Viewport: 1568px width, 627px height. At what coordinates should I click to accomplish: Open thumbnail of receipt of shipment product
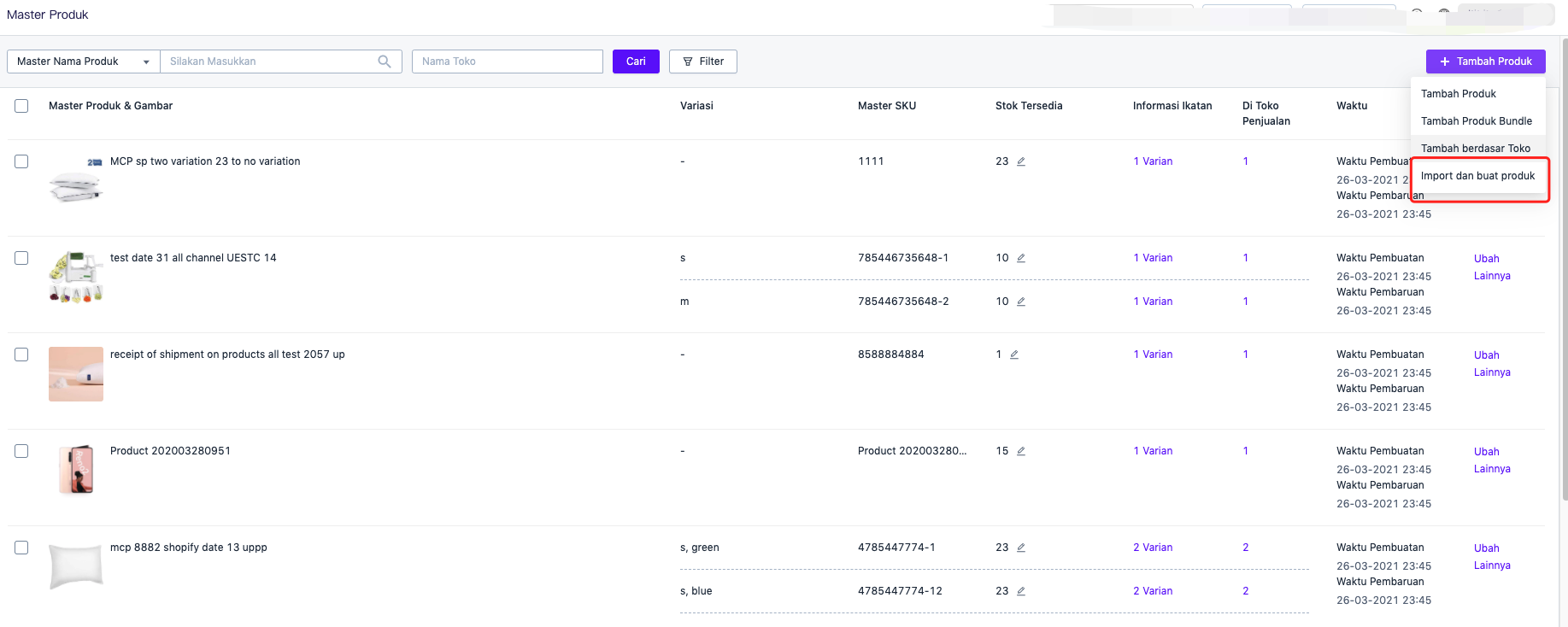76,374
